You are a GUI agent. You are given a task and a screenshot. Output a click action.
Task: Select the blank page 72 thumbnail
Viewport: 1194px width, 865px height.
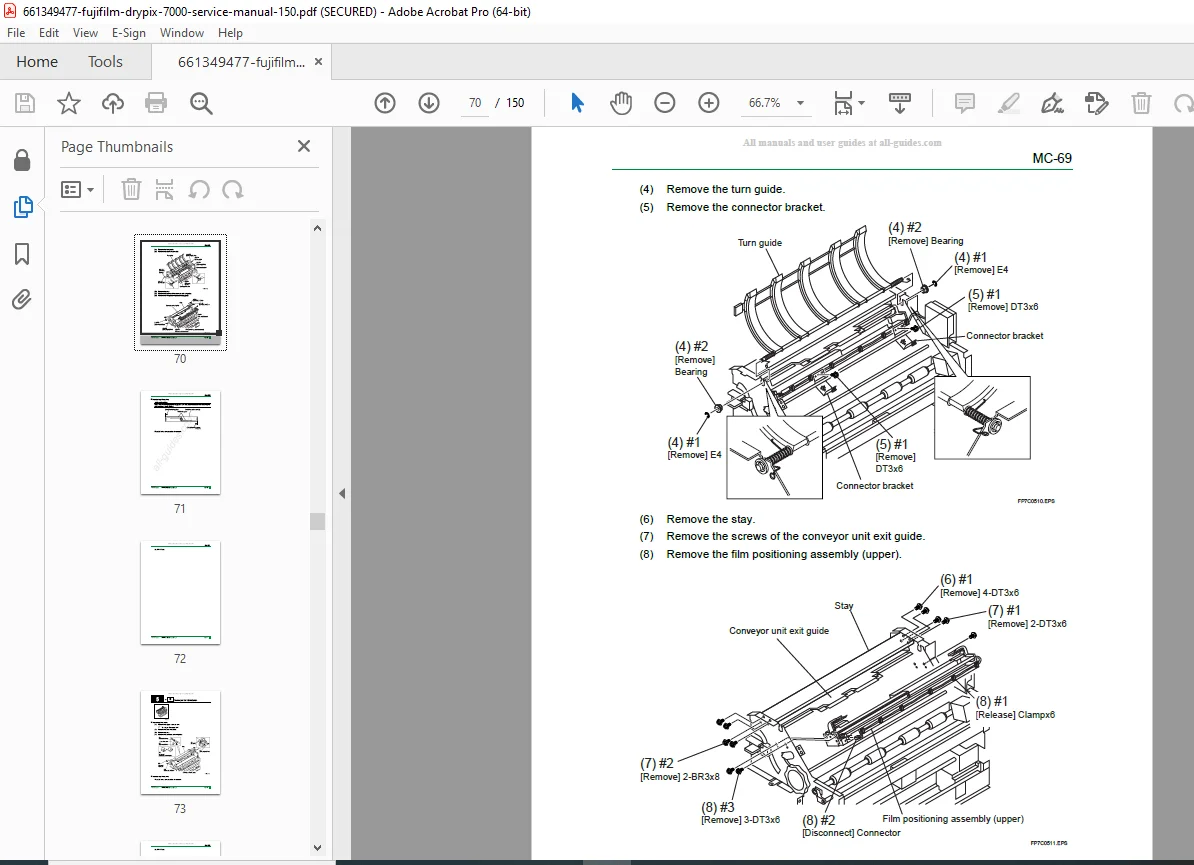[180, 592]
